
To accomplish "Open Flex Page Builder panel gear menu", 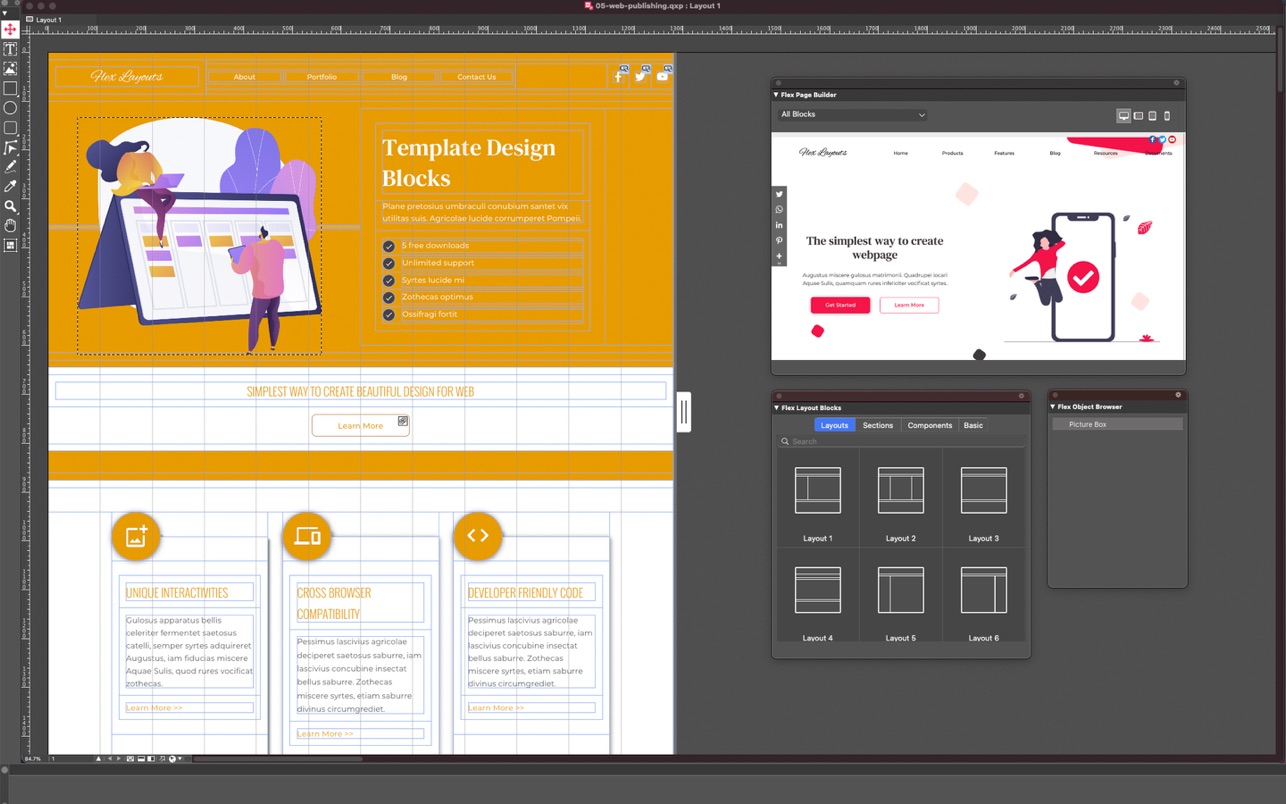I will click(1177, 83).
